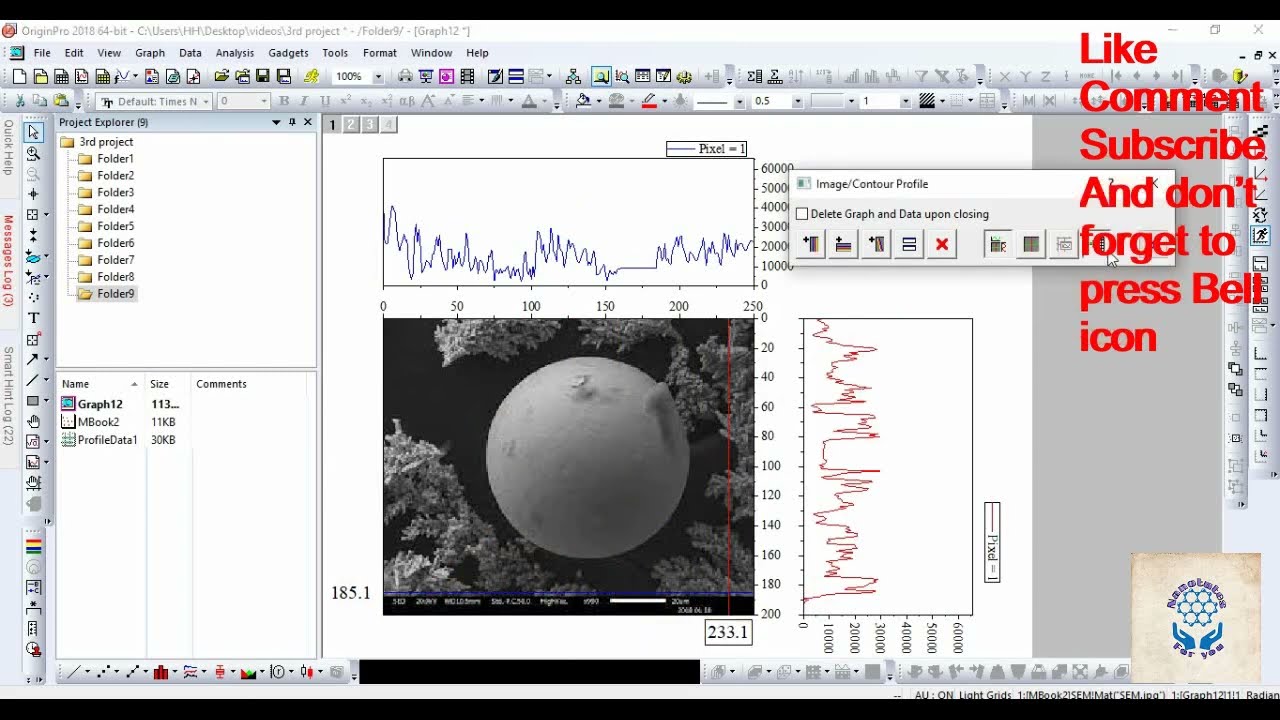This screenshot has width=1280, height=720.
Task: Click the Cut scissors icon
Action: [x=19, y=101]
